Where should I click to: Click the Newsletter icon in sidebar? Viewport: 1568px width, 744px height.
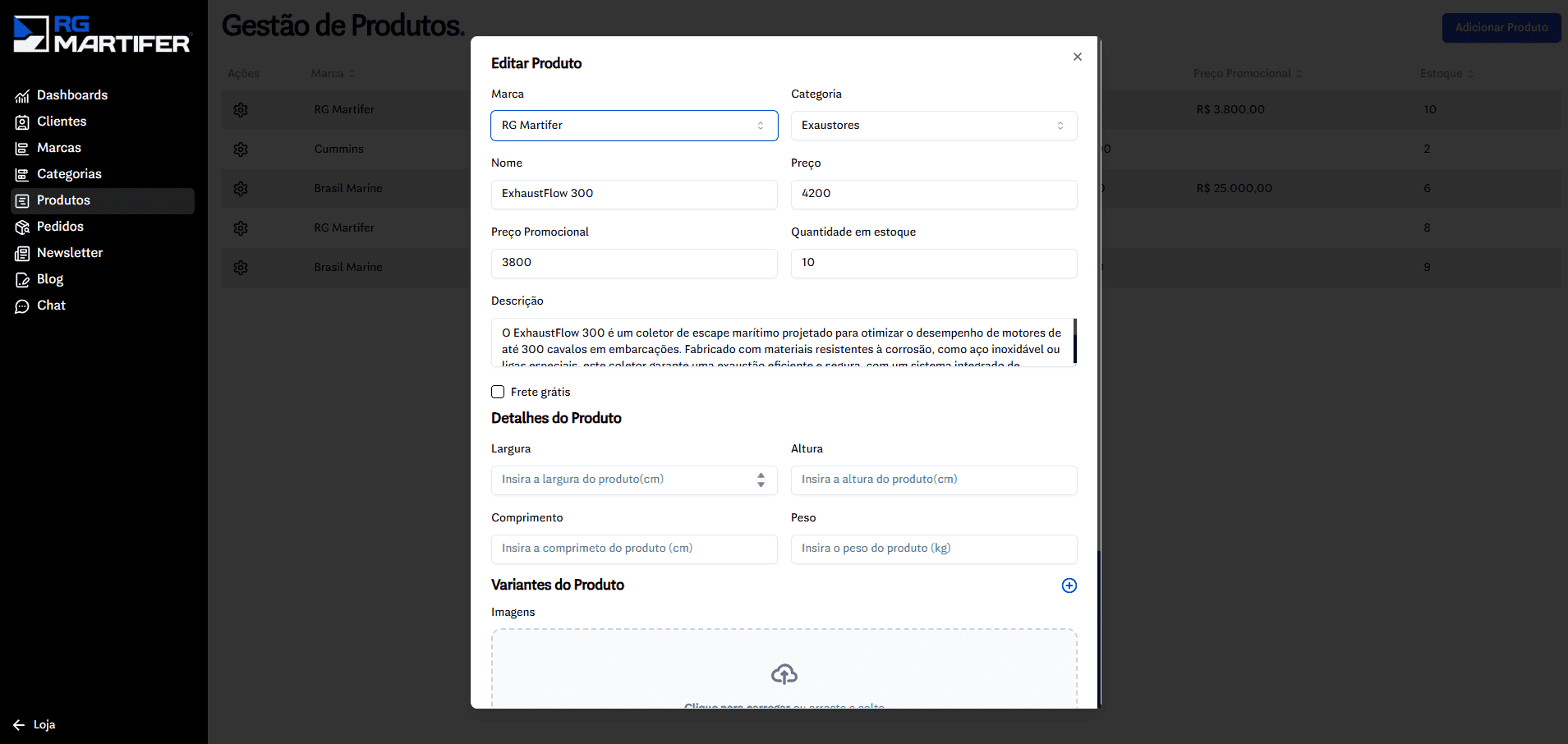point(22,254)
